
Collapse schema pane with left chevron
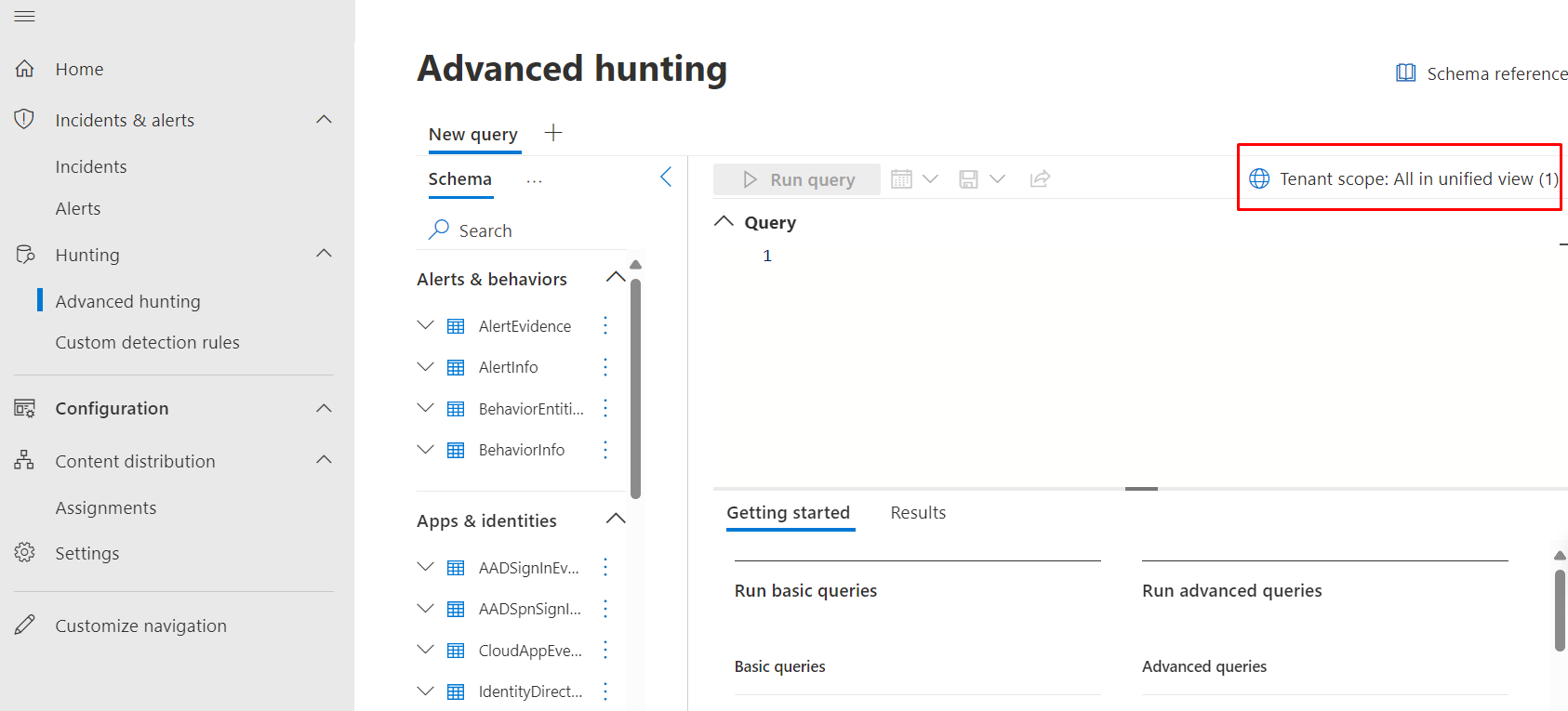point(666,178)
